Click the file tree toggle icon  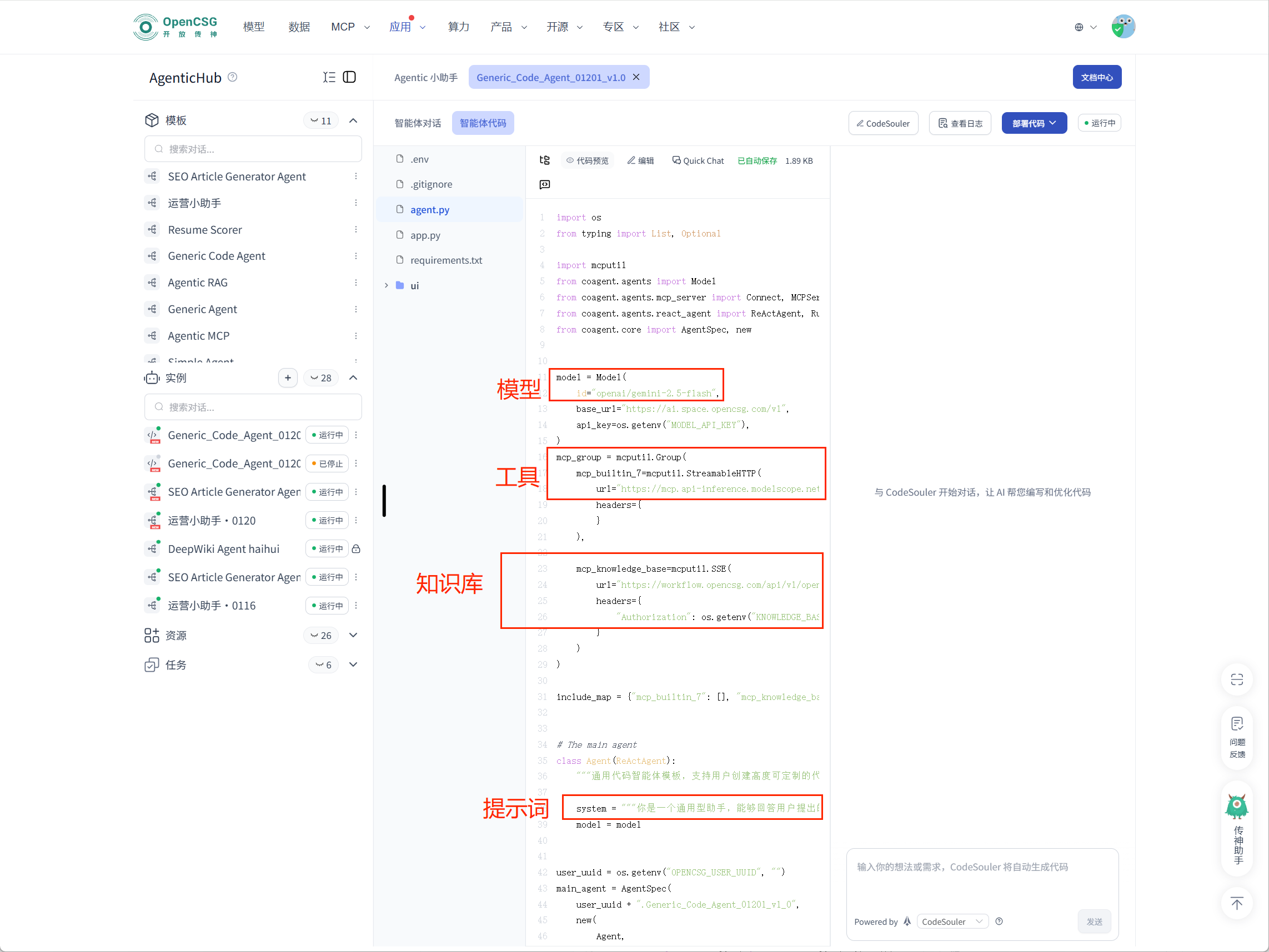[544, 160]
